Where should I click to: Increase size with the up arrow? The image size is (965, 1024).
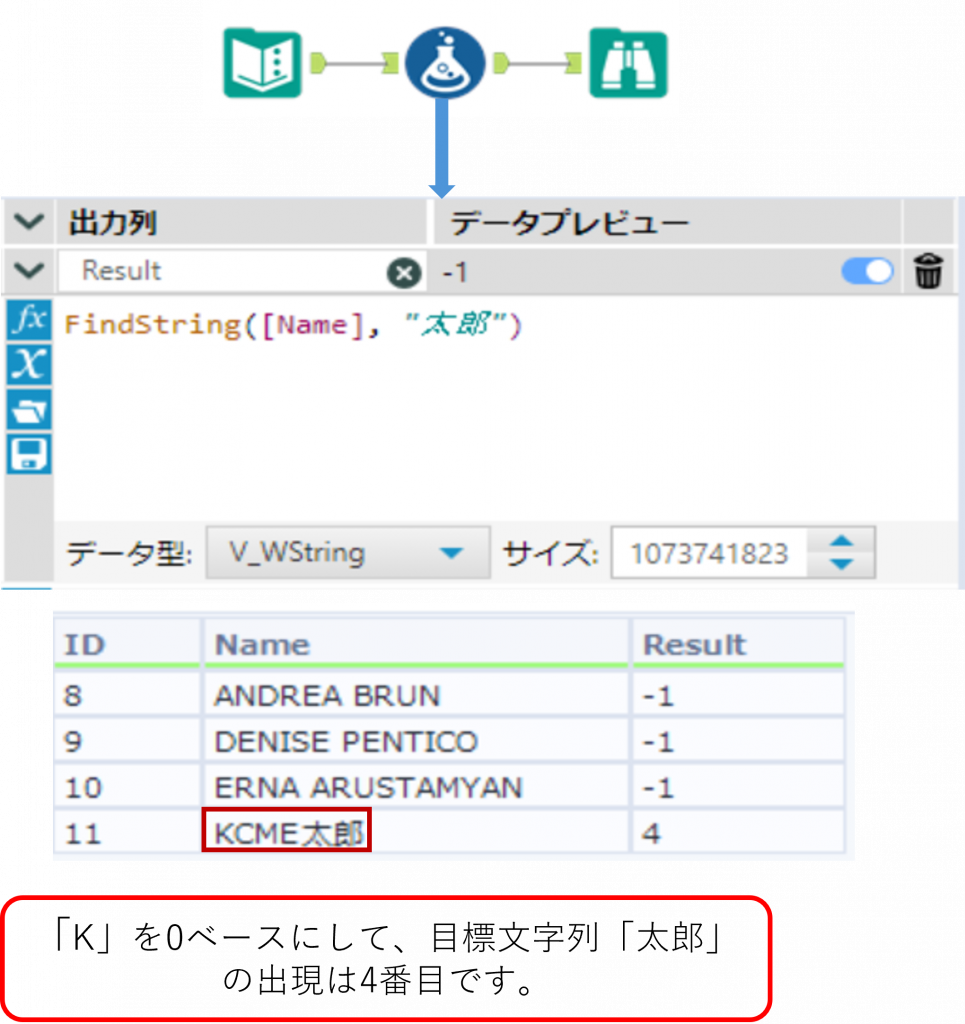tap(843, 541)
